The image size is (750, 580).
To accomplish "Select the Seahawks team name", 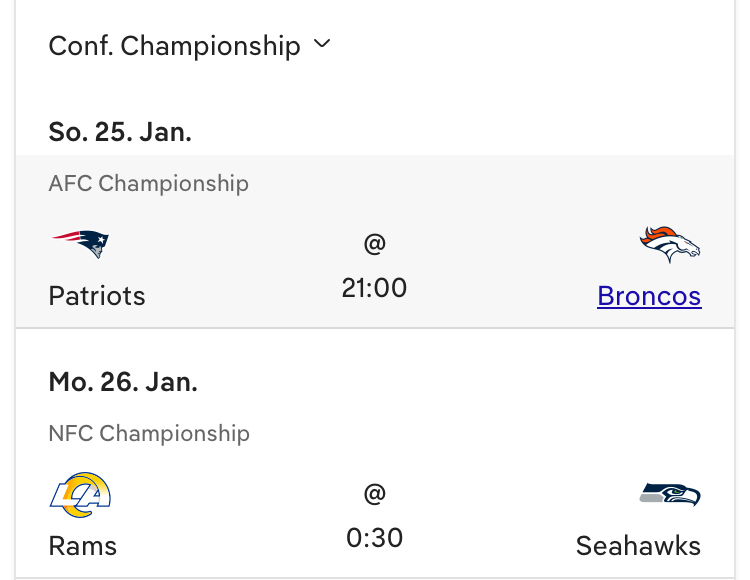I will click(x=638, y=546).
